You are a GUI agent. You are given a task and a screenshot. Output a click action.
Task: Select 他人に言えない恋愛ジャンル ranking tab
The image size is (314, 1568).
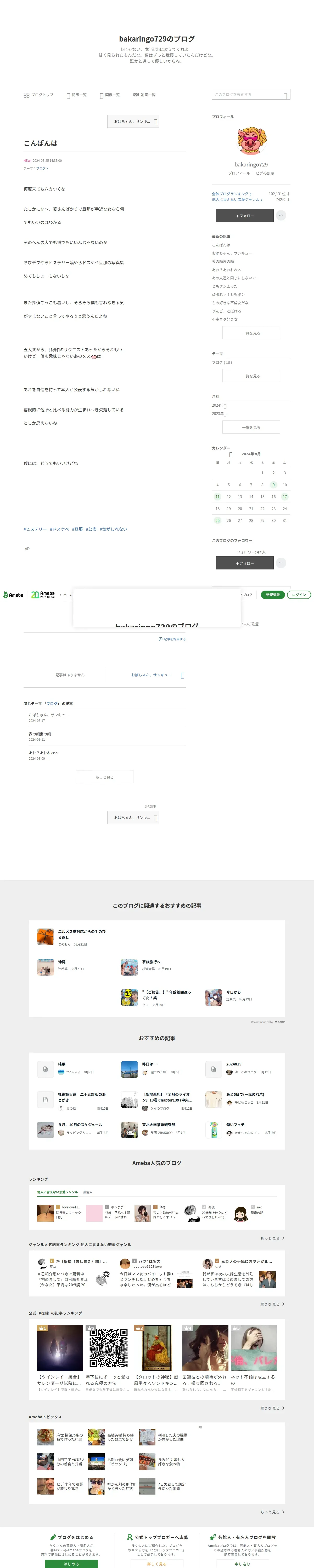pyautogui.click(x=57, y=1192)
